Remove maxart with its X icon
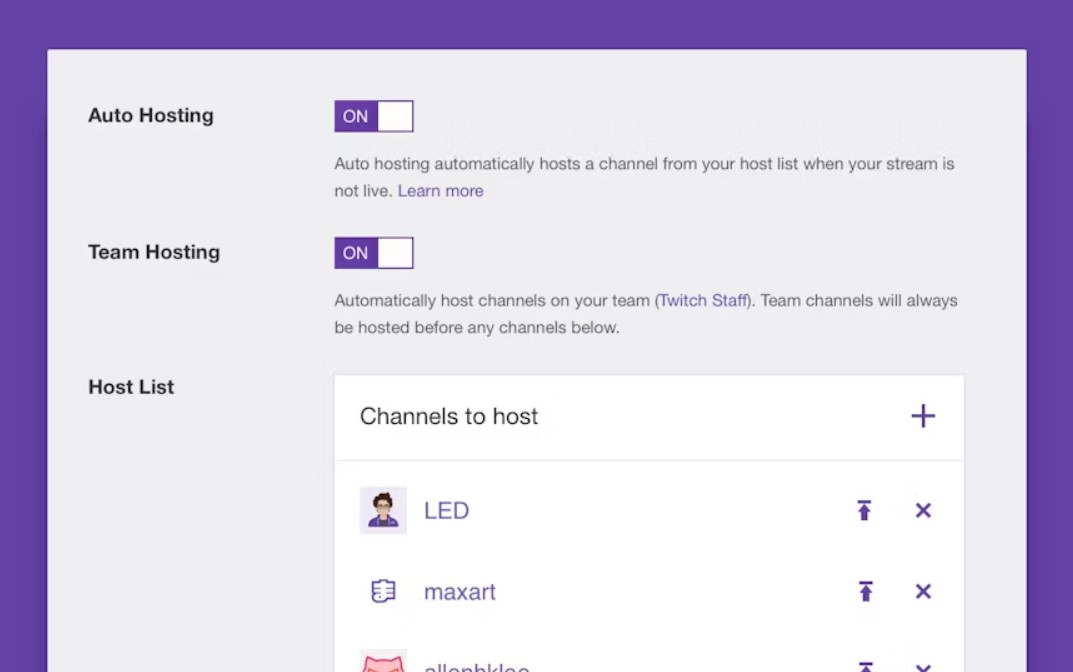This screenshot has width=1073, height=672. coord(923,591)
